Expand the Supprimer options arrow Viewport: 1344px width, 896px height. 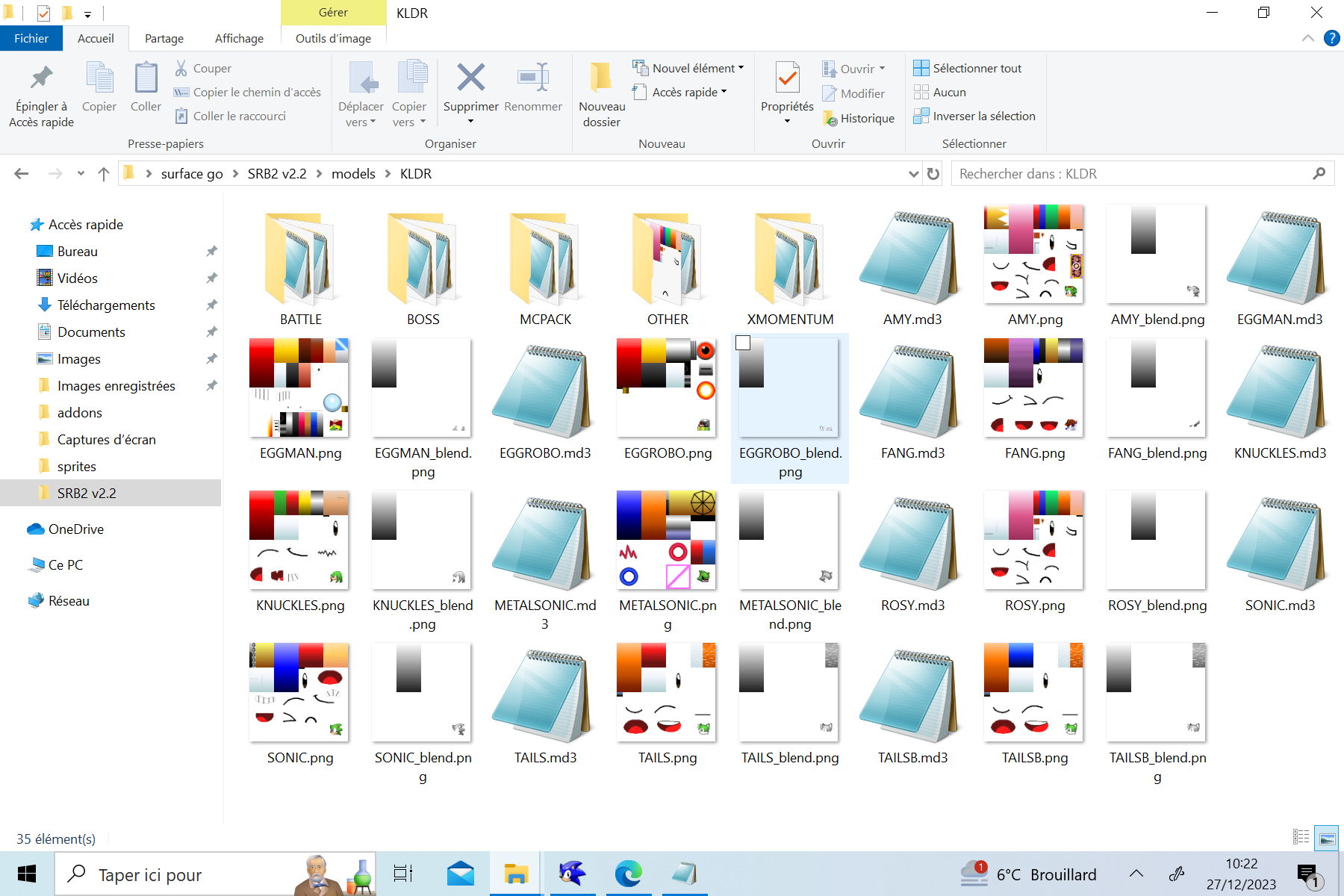(x=470, y=122)
